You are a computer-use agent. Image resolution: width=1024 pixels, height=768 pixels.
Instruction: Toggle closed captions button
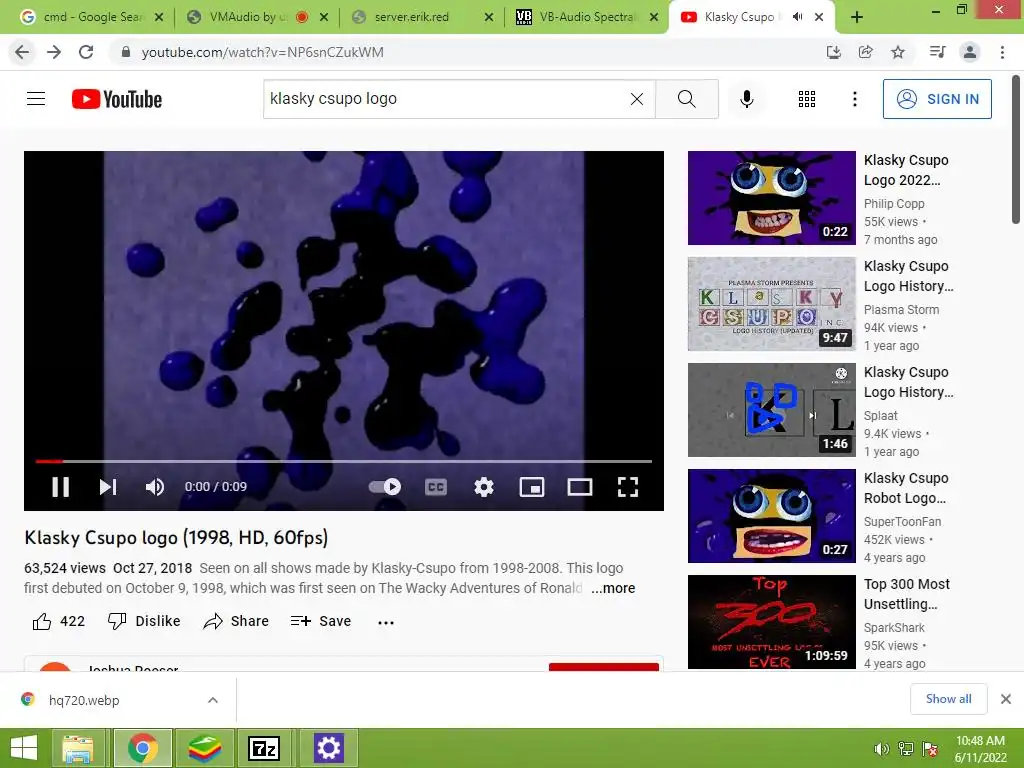tap(436, 487)
